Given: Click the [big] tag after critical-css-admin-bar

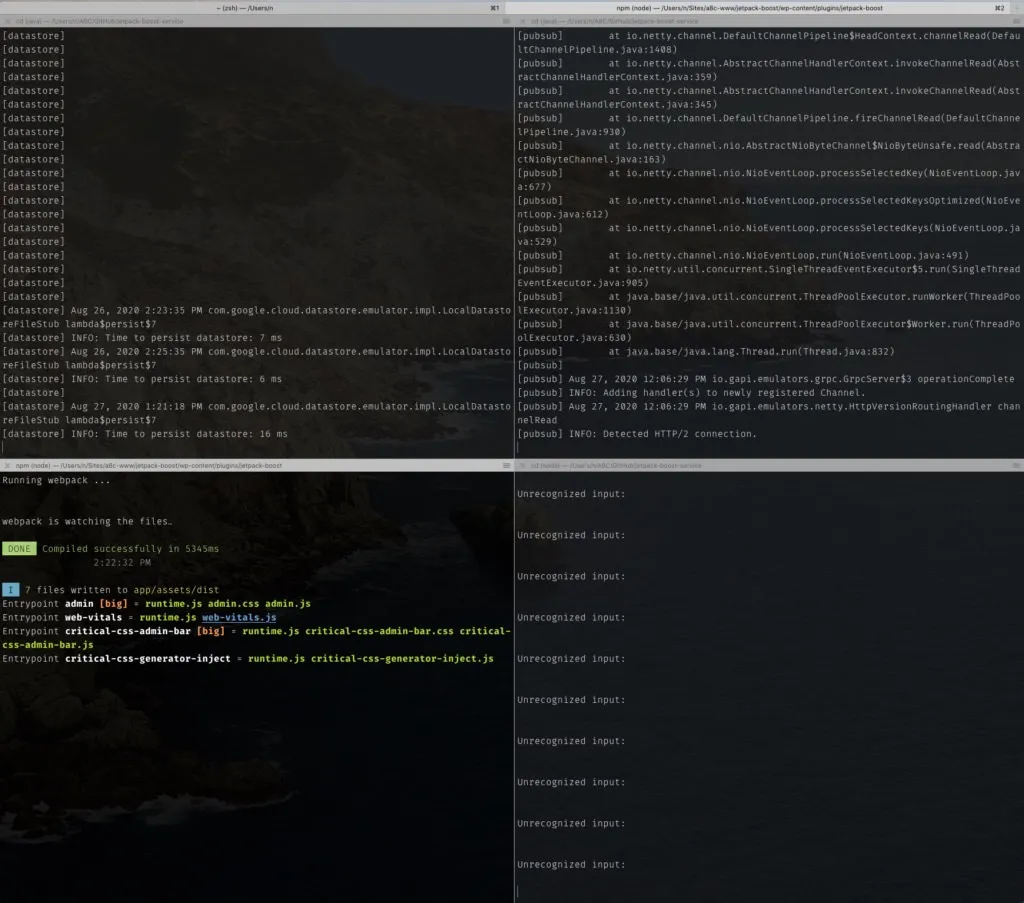Looking at the screenshot, I should [210, 631].
